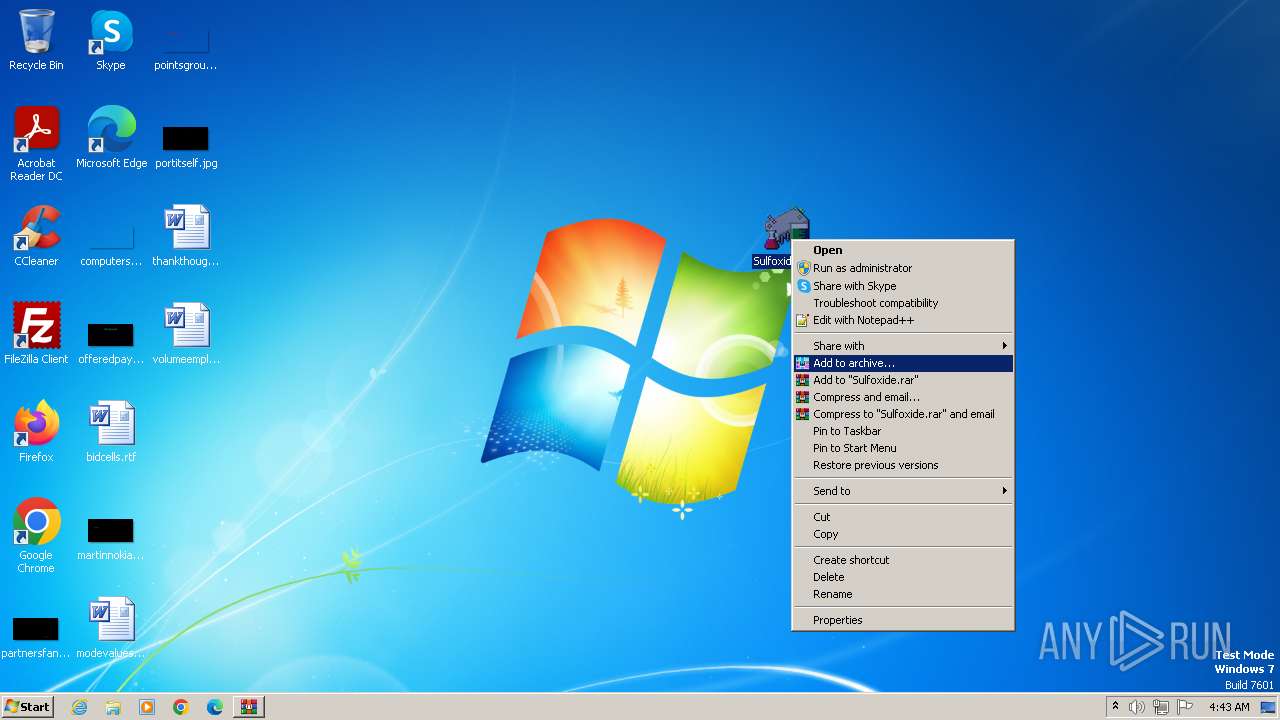1280x720 pixels.
Task: Click the taskbar clock 4:43 AM
Action: click(x=1229, y=707)
